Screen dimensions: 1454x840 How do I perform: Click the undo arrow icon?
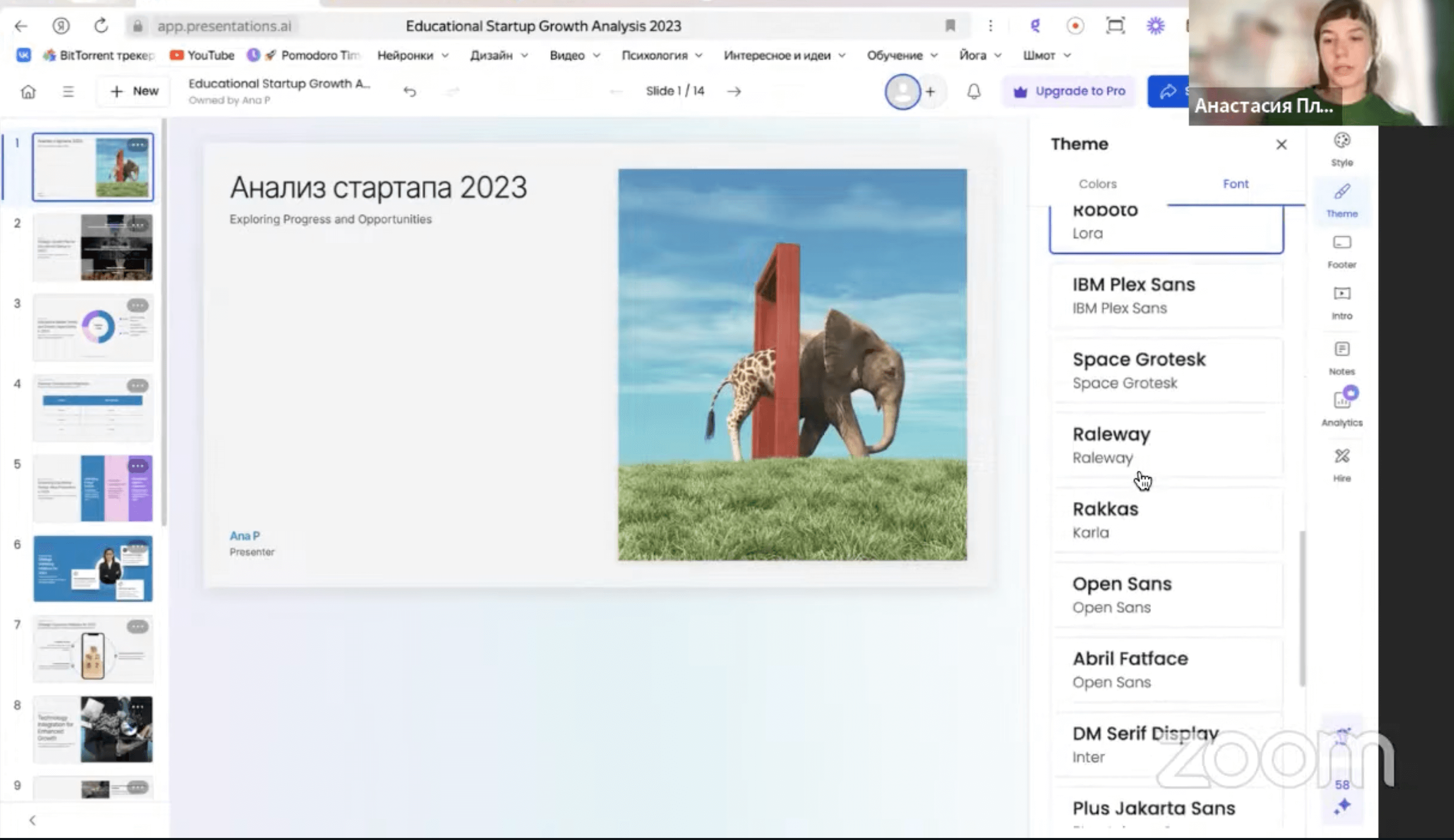click(x=409, y=91)
